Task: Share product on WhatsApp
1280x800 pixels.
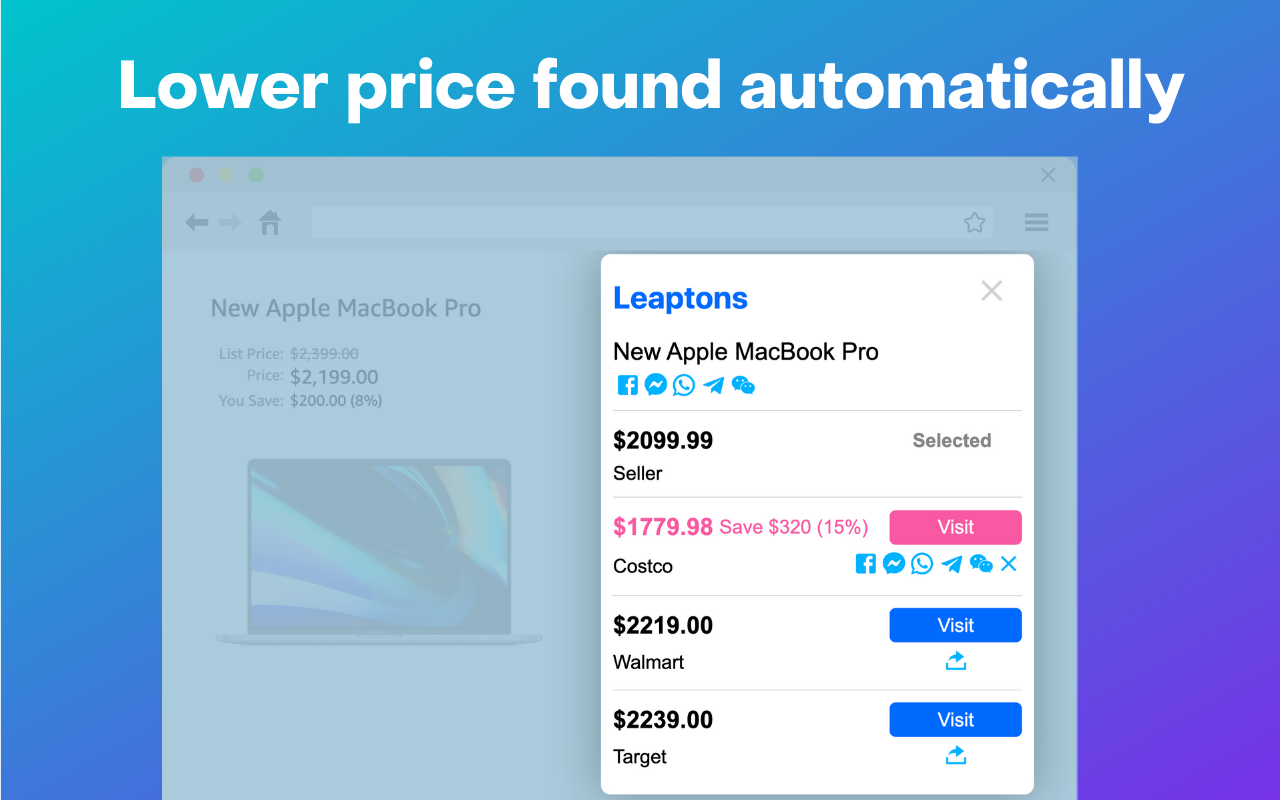Action: pyautogui.click(x=683, y=385)
